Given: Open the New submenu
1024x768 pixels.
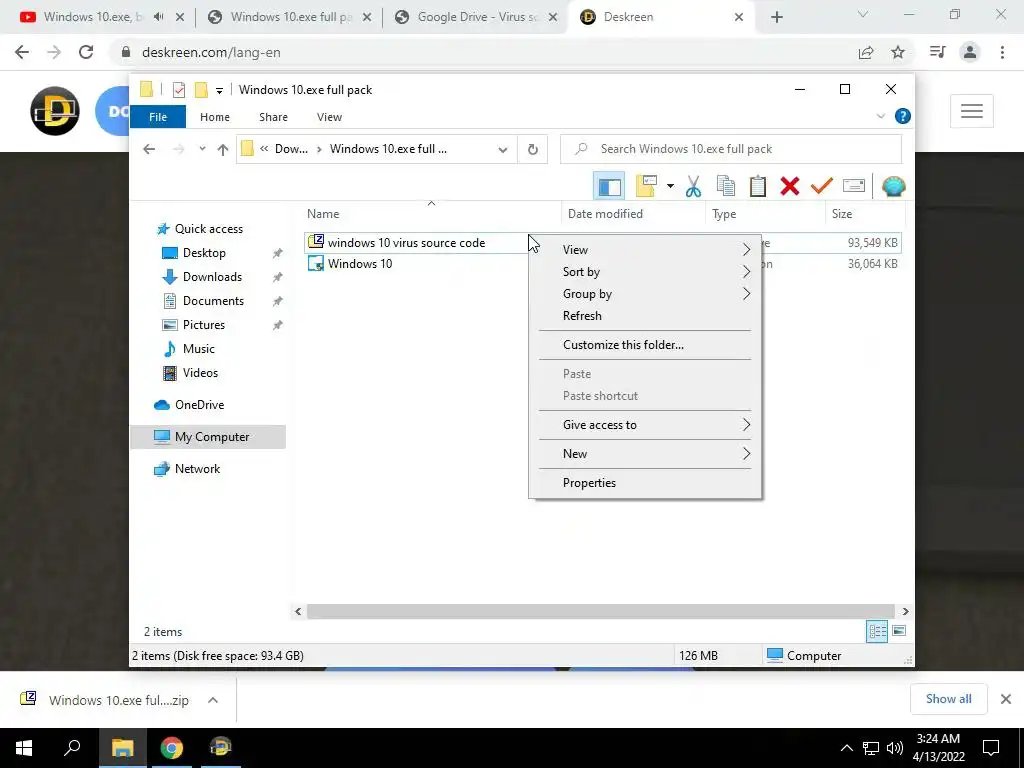Looking at the screenshot, I should pyautogui.click(x=645, y=454).
